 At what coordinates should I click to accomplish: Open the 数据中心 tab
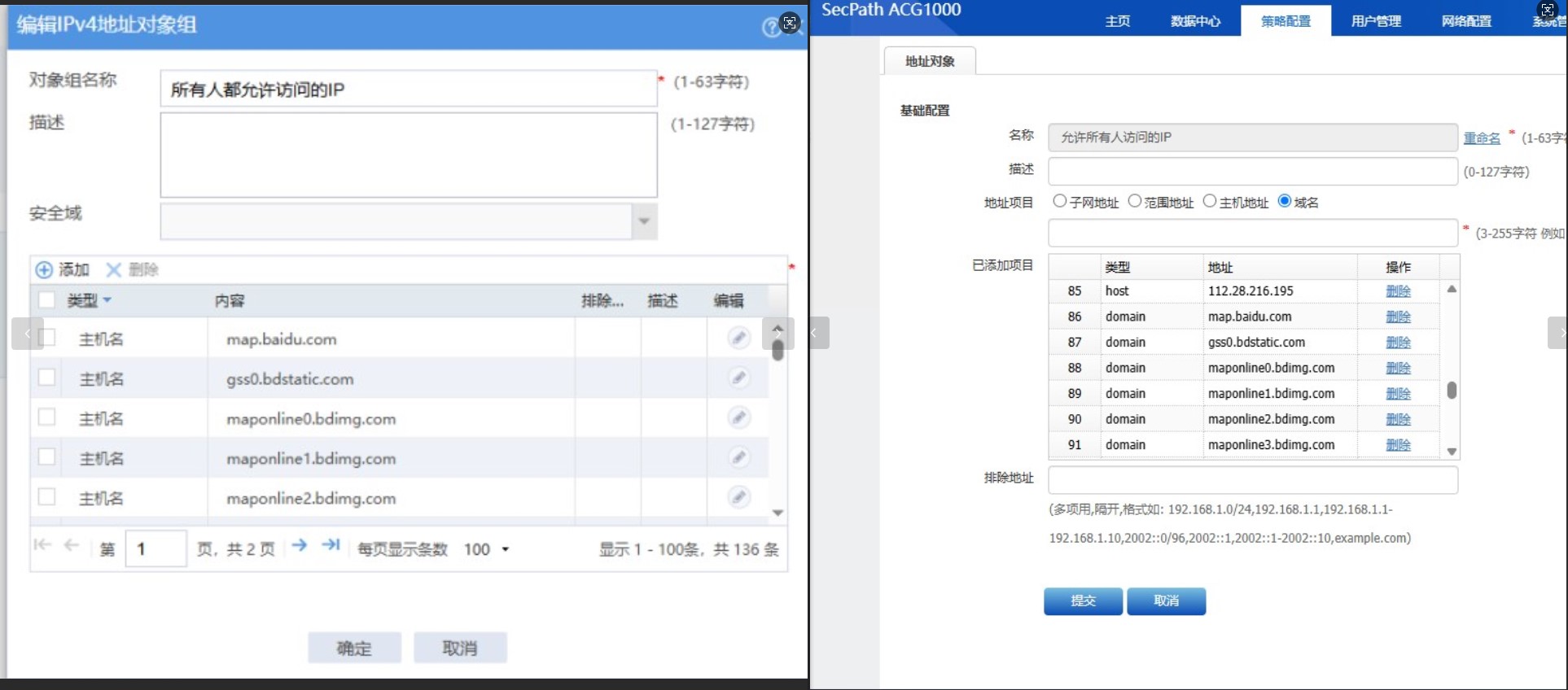pos(1195,21)
